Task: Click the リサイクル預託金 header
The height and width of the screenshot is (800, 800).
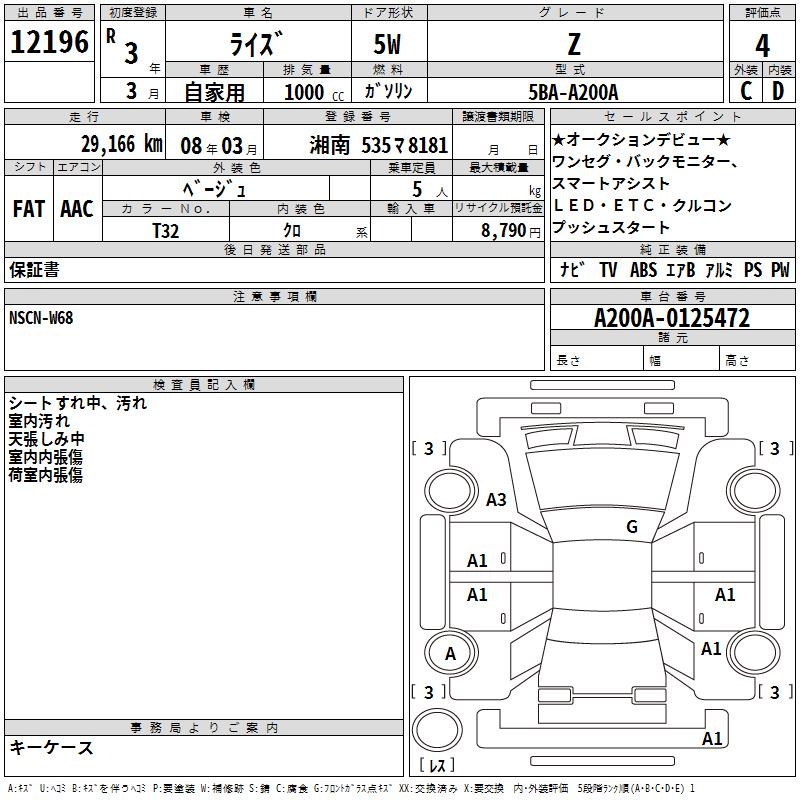Action: tap(498, 208)
